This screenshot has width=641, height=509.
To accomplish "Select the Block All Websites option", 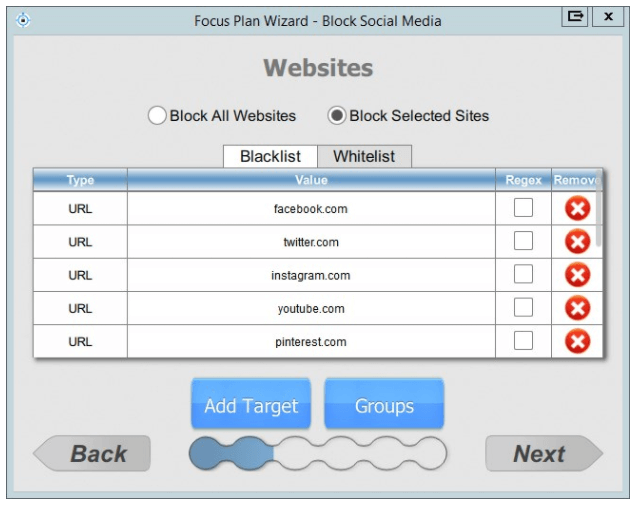I will pyautogui.click(x=157, y=116).
